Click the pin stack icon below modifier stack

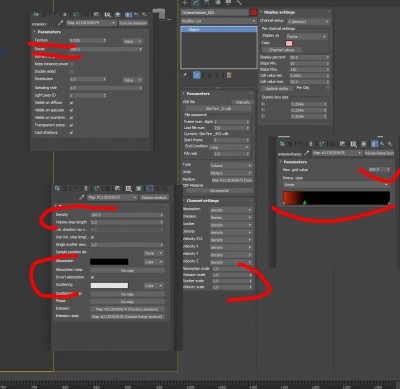(185, 75)
